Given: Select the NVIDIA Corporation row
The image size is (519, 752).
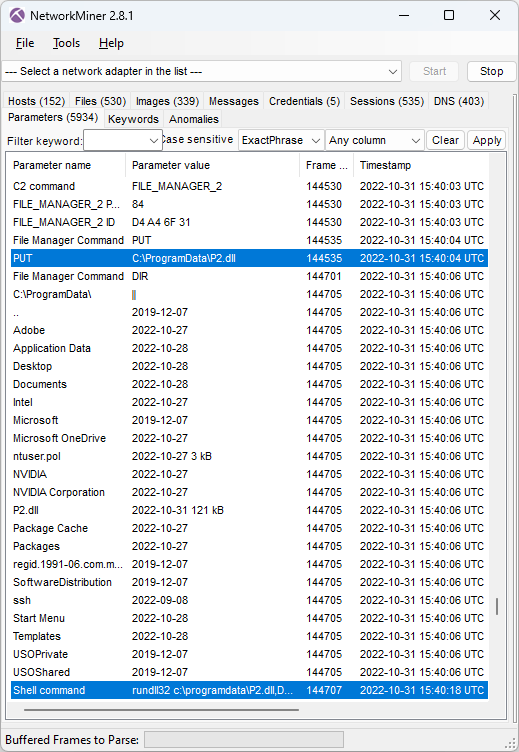Looking at the screenshot, I should pyautogui.click(x=249, y=492).
